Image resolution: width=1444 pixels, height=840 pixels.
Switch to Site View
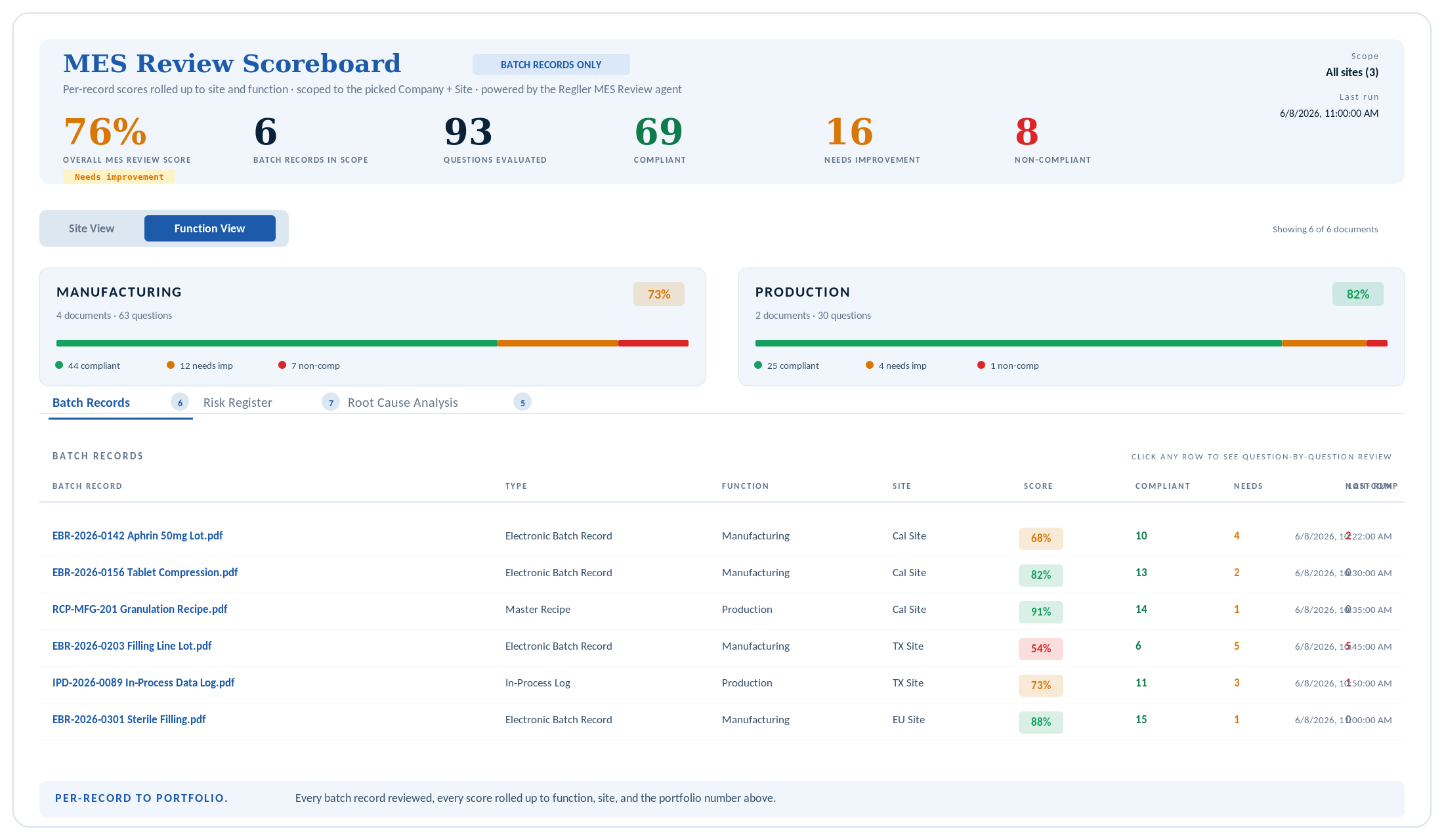click(91, 228)
